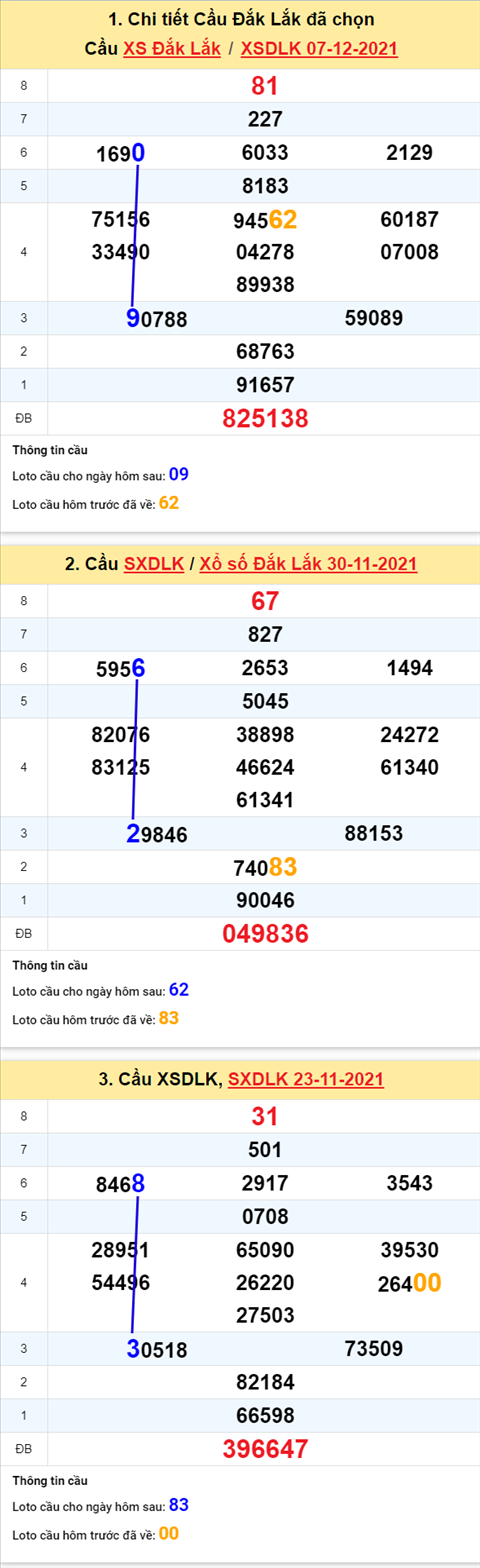Image resolution: width=480 pixels, height=1568 pixels.
Task: Select number 59089
Action: click(x=373, y=319)
